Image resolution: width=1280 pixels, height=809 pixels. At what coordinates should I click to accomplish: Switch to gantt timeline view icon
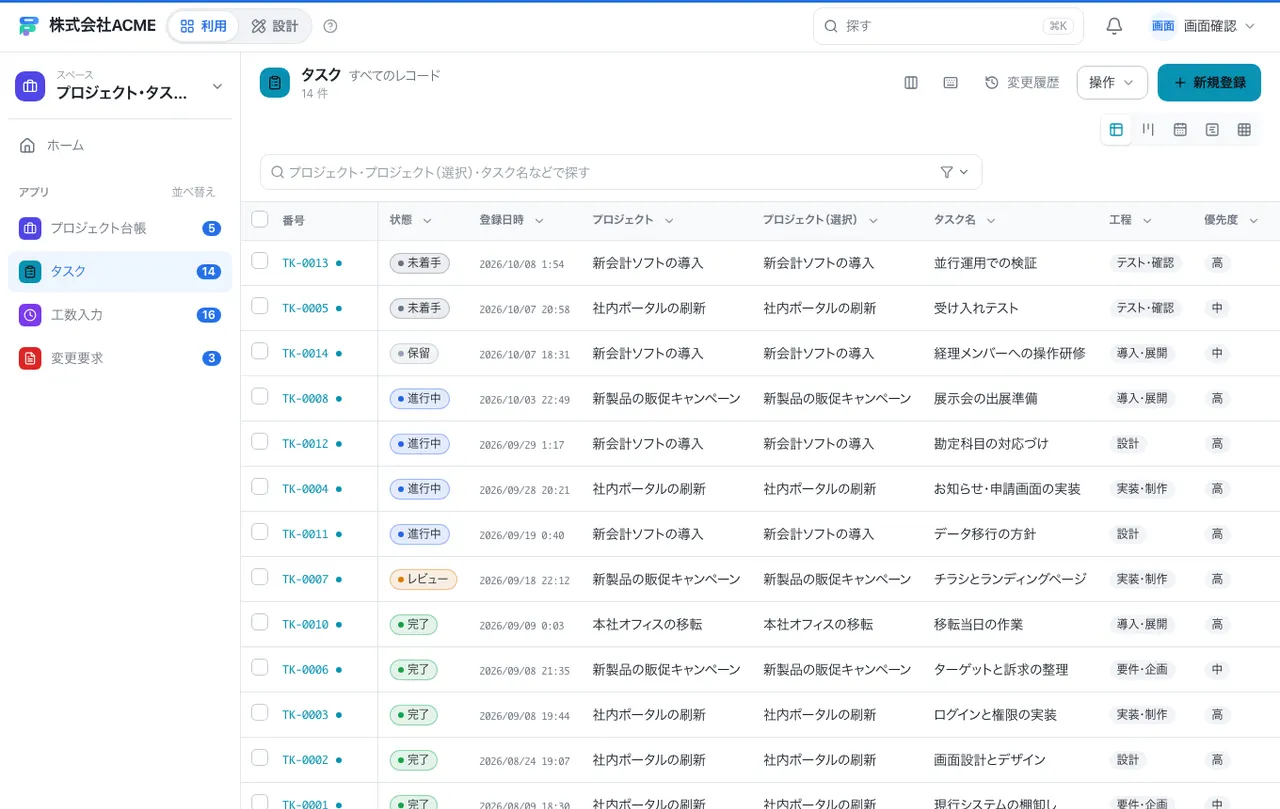click(x=1212, y=130)
